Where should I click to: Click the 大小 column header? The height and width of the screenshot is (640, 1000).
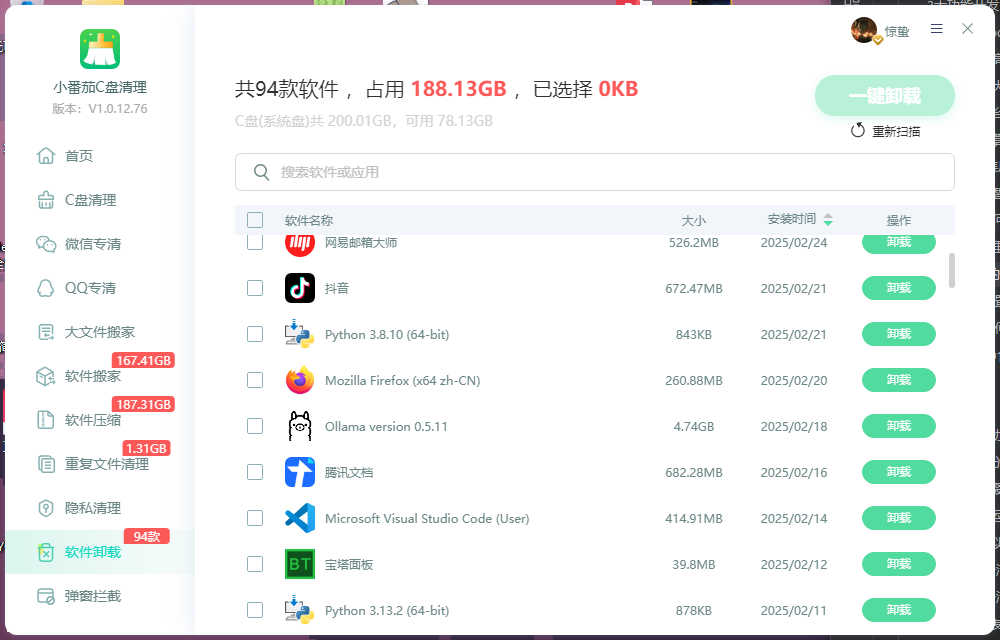693,221
